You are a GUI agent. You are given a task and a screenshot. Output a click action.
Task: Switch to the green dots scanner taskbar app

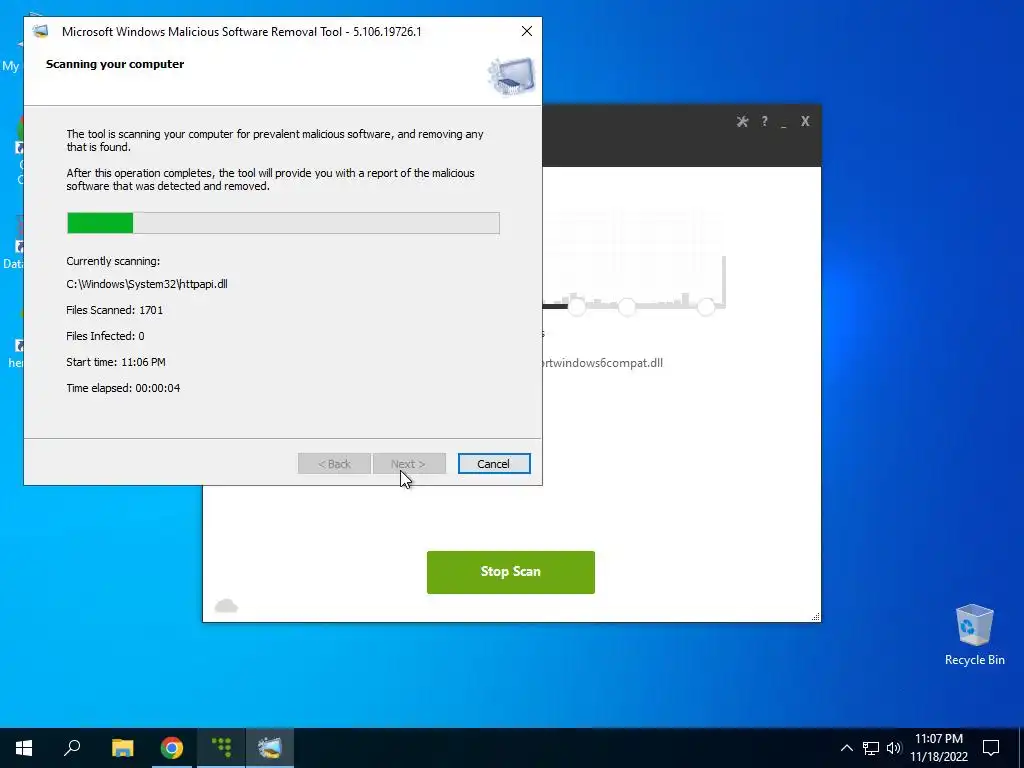click(221, 748)
